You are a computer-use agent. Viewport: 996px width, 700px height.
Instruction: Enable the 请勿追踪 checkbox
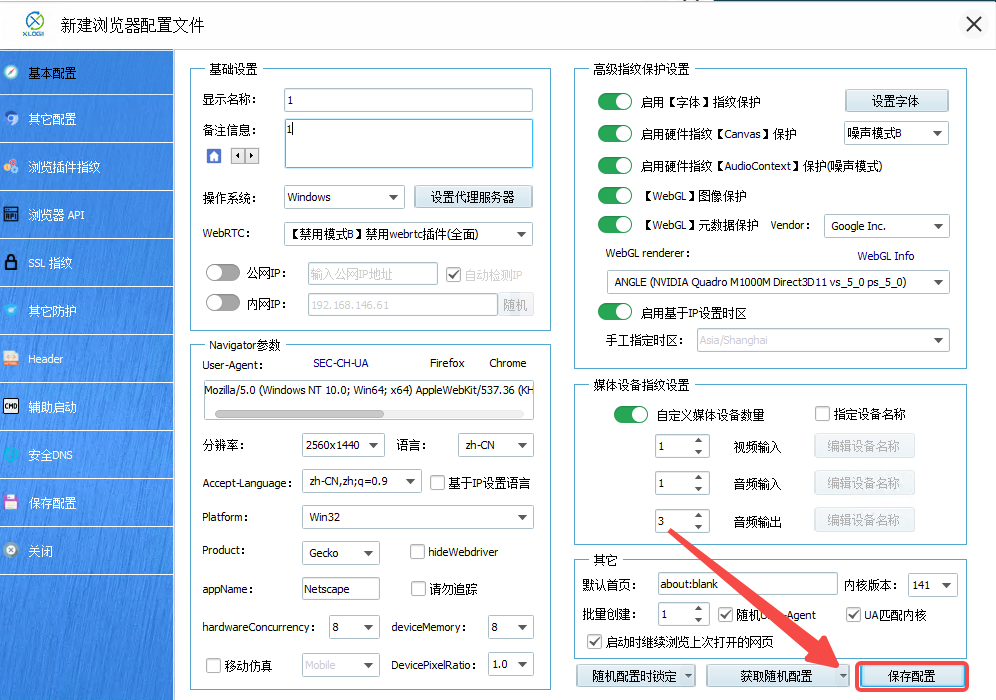419,589
